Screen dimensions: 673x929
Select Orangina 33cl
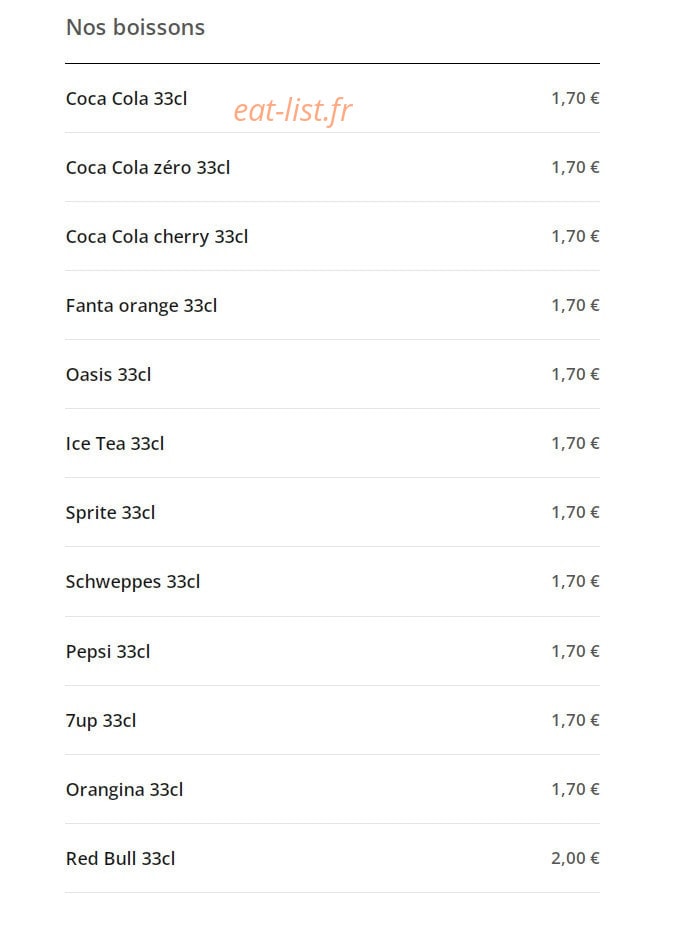[x=124, y=790]
